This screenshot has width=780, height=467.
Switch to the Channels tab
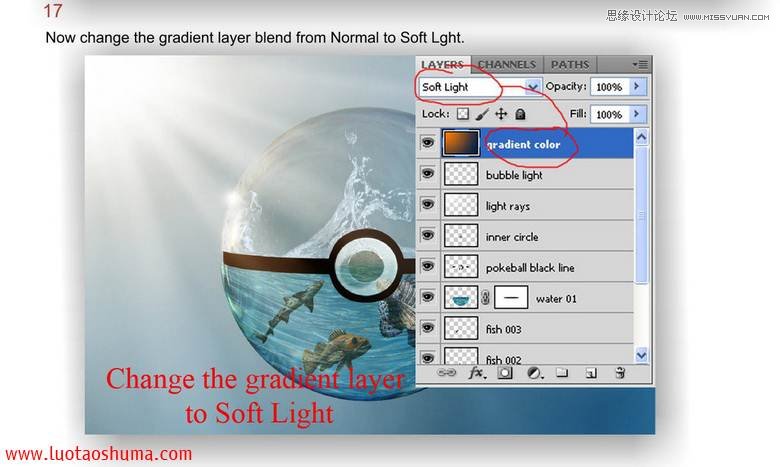point(507,65)
